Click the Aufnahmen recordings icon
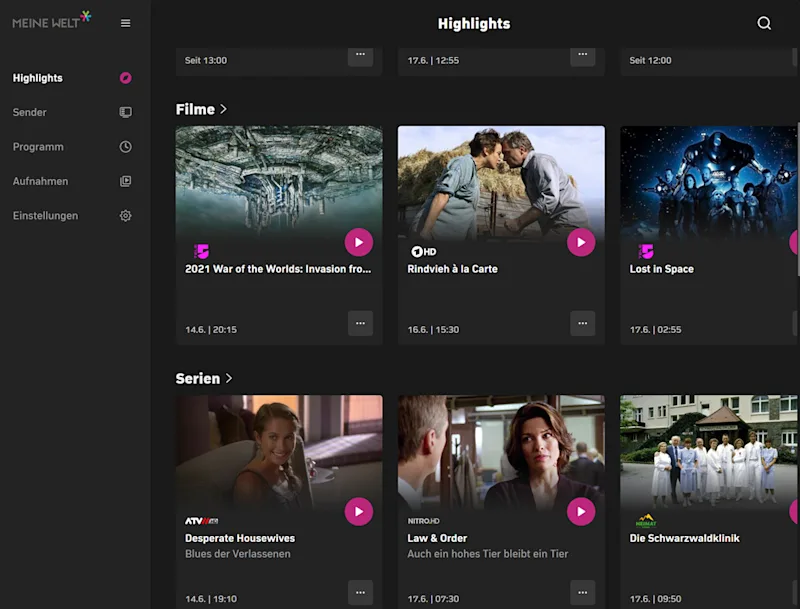Screen dimensions: 800x609 (126, 181)
